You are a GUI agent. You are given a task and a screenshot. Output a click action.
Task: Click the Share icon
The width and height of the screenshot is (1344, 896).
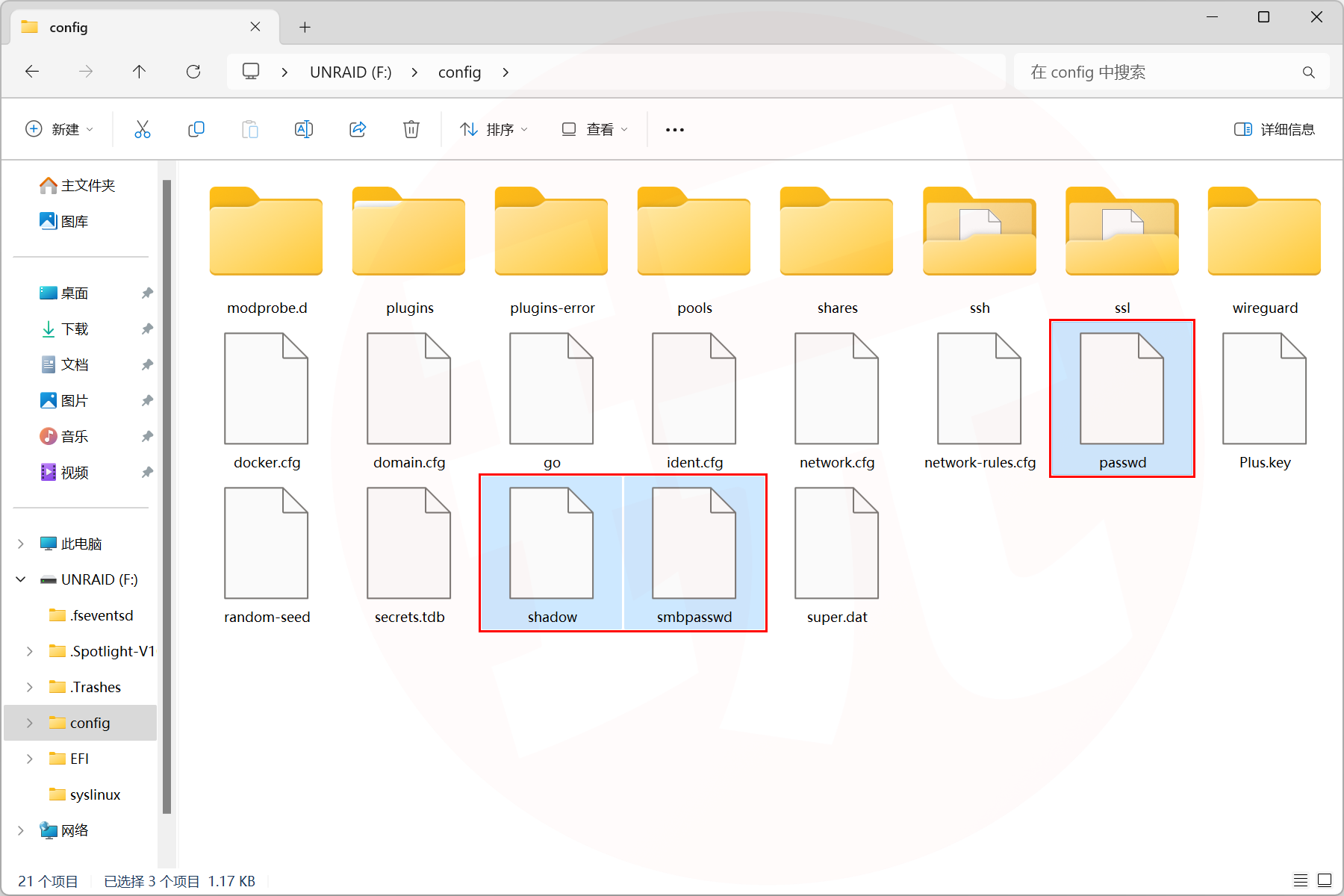coord(358,129)
